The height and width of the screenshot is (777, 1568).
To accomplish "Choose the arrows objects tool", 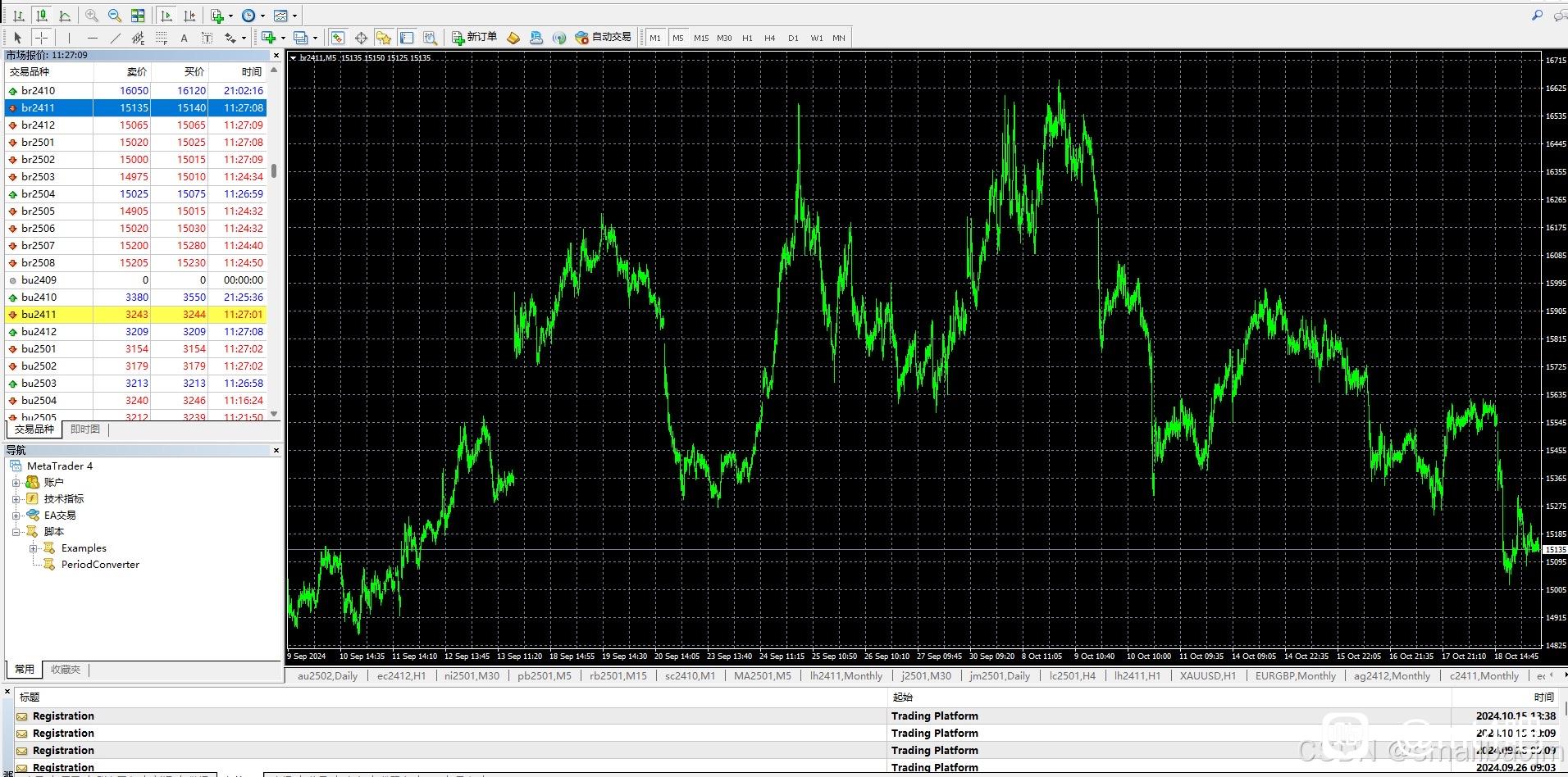I will (230, 38).
